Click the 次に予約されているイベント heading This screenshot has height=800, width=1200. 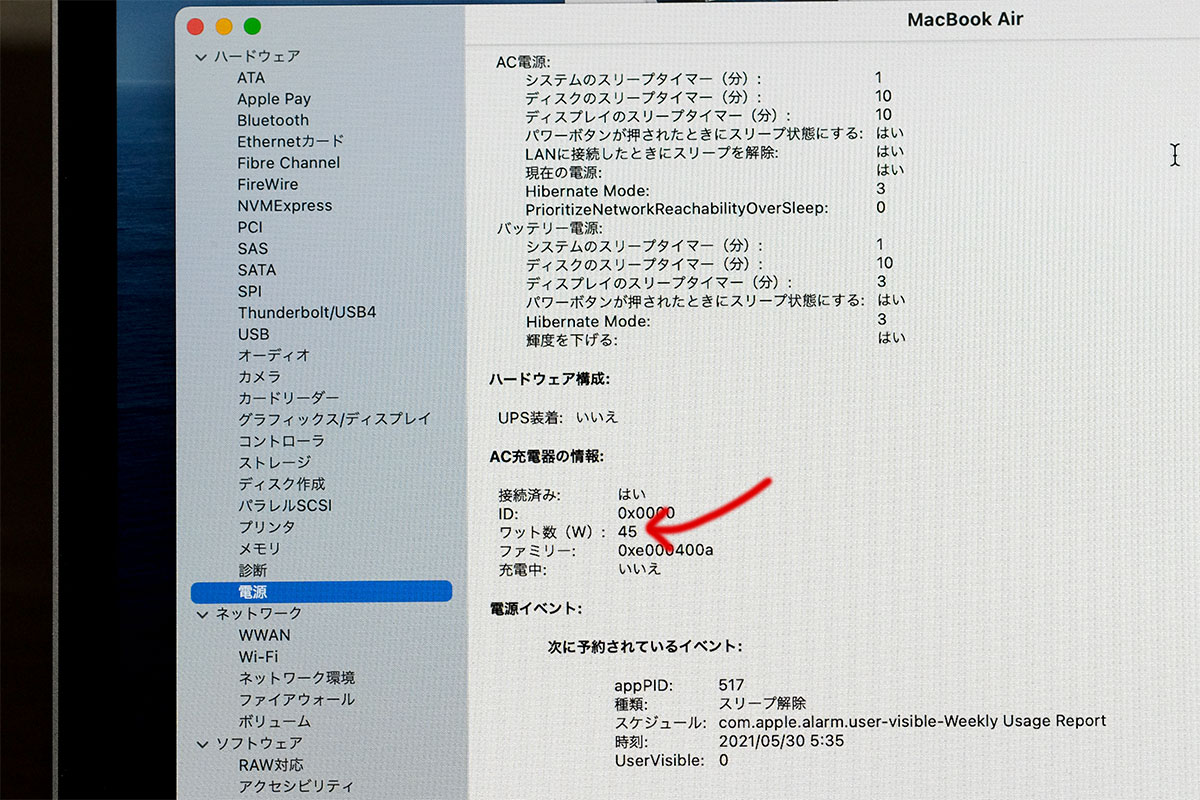coord(645,647)
